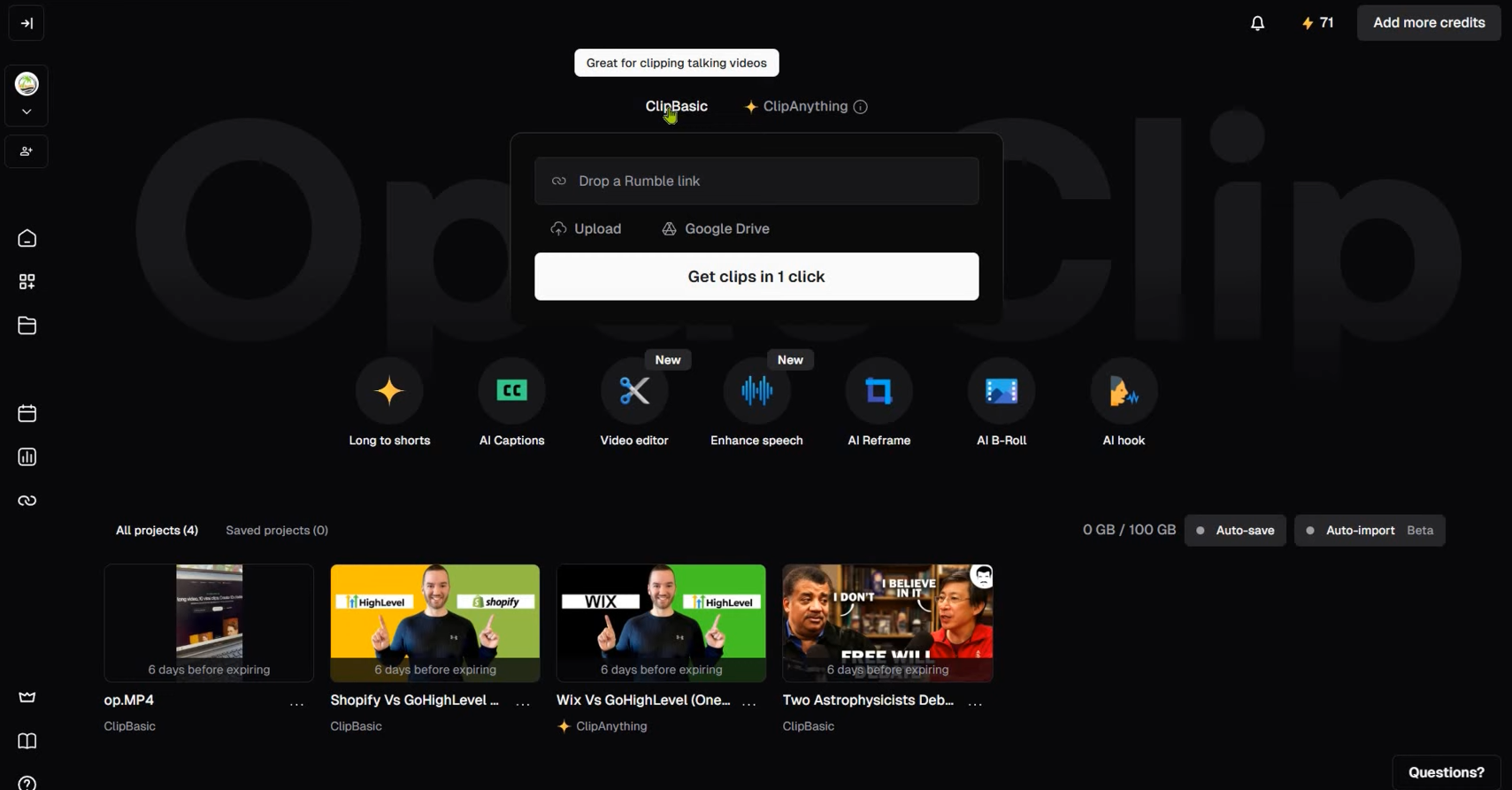Open the help question mark icon in the sidebar
Screen dimensions: 1512x790
pos(27,782)
